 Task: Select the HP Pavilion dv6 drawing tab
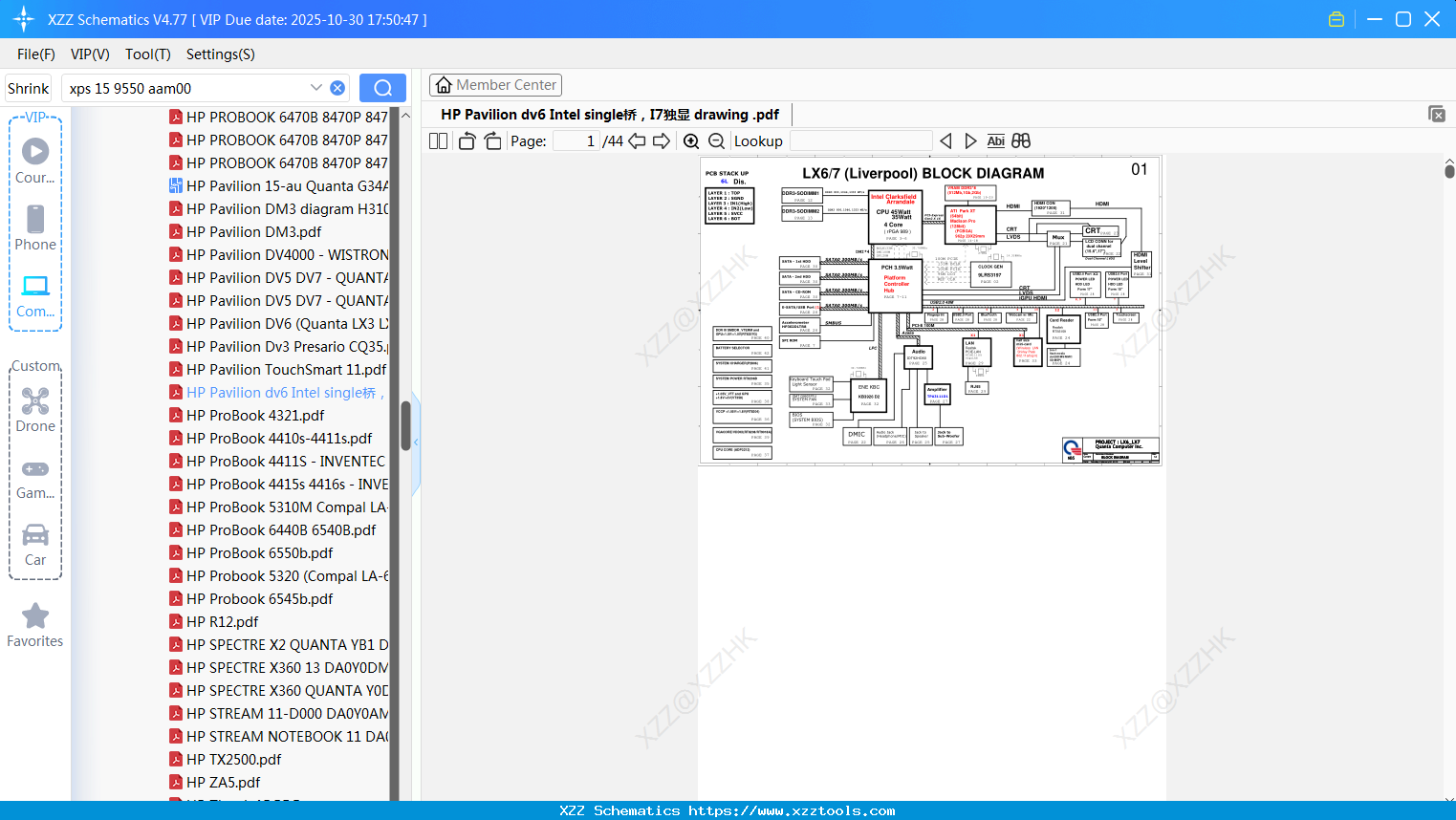610,115
